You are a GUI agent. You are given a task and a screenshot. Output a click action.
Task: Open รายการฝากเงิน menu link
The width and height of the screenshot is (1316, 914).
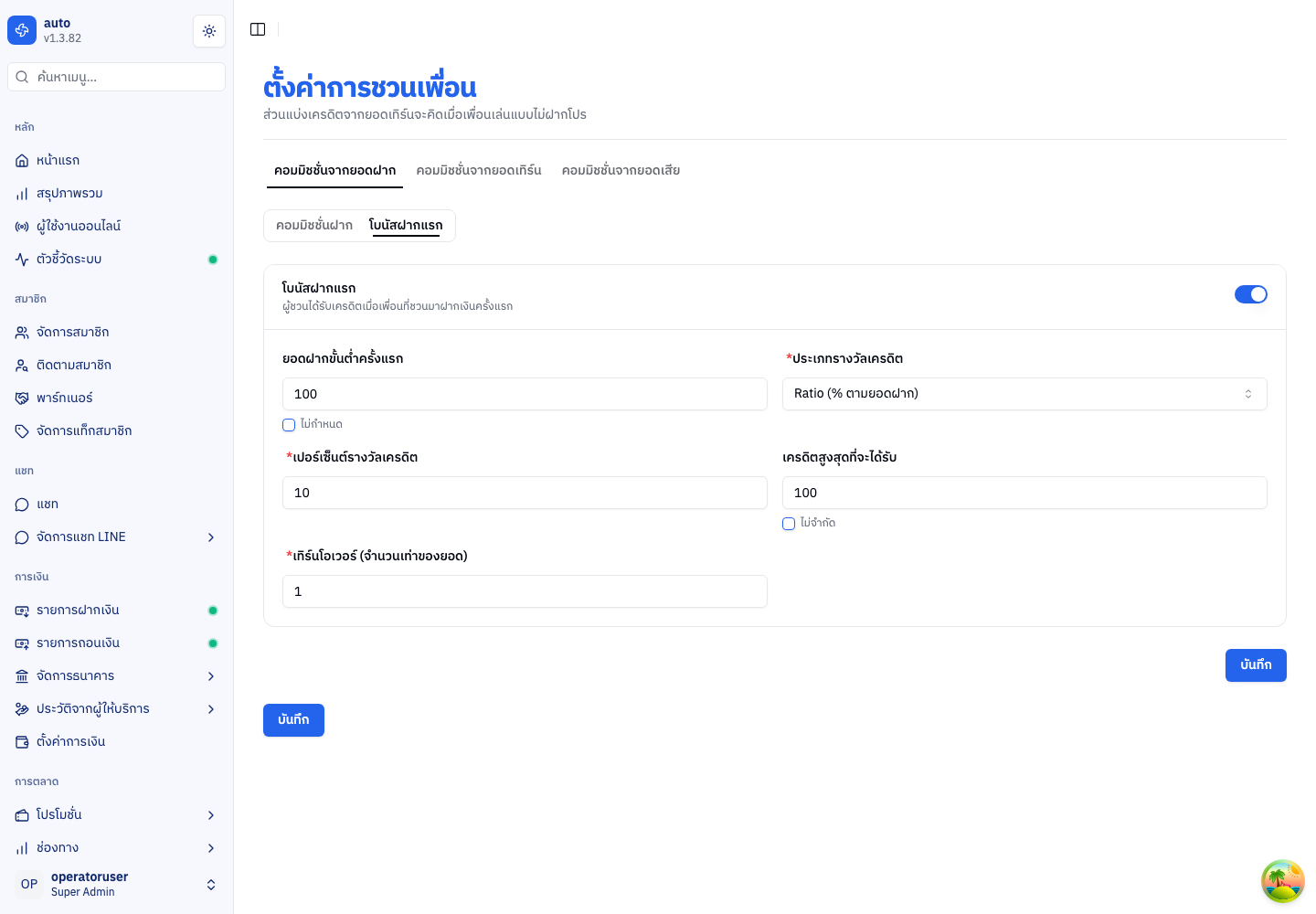point(117,611)
